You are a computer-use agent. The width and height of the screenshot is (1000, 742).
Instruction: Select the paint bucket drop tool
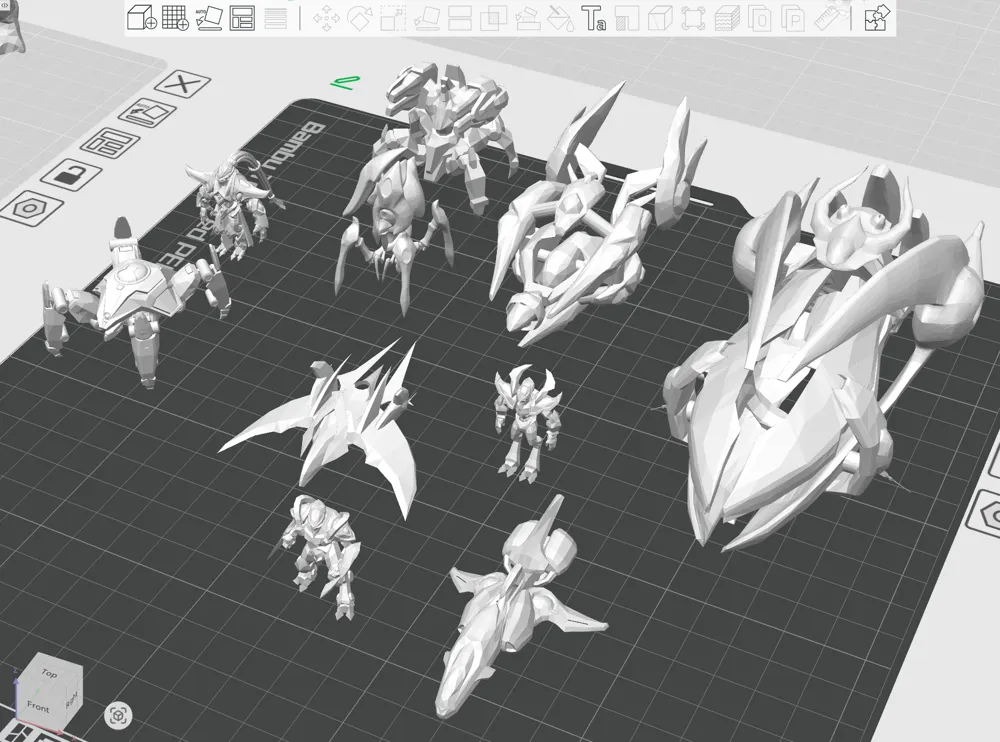click(x=561, y=19)
